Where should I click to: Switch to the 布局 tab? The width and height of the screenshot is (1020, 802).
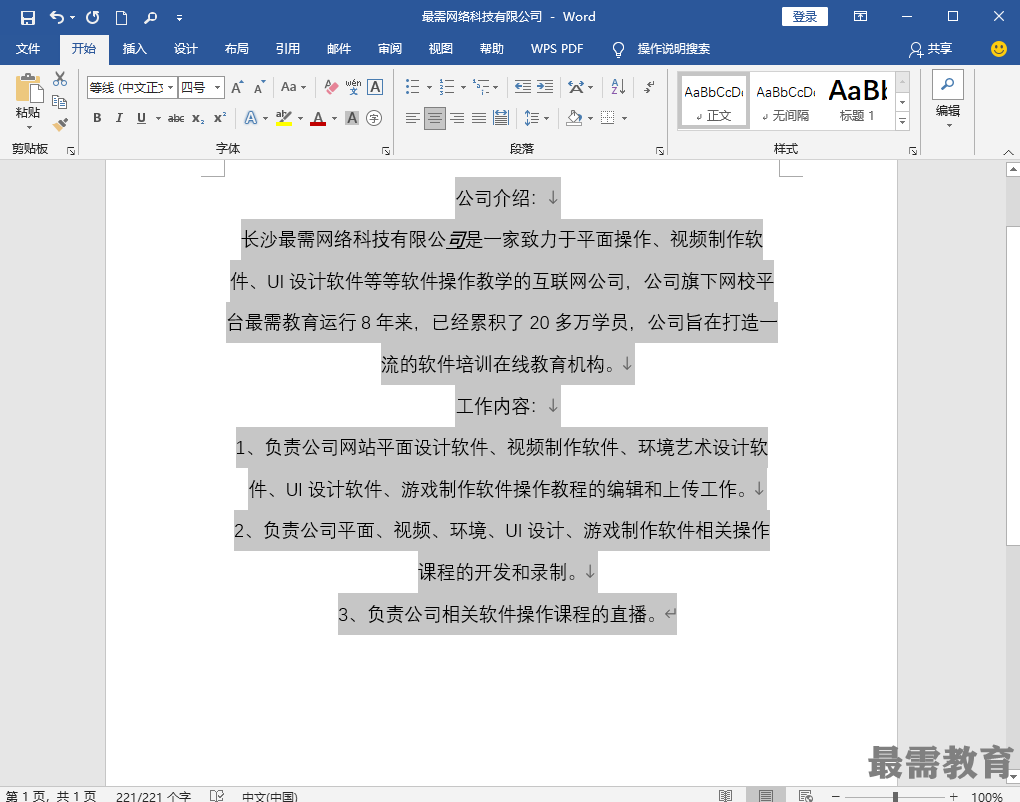[236, 49]
